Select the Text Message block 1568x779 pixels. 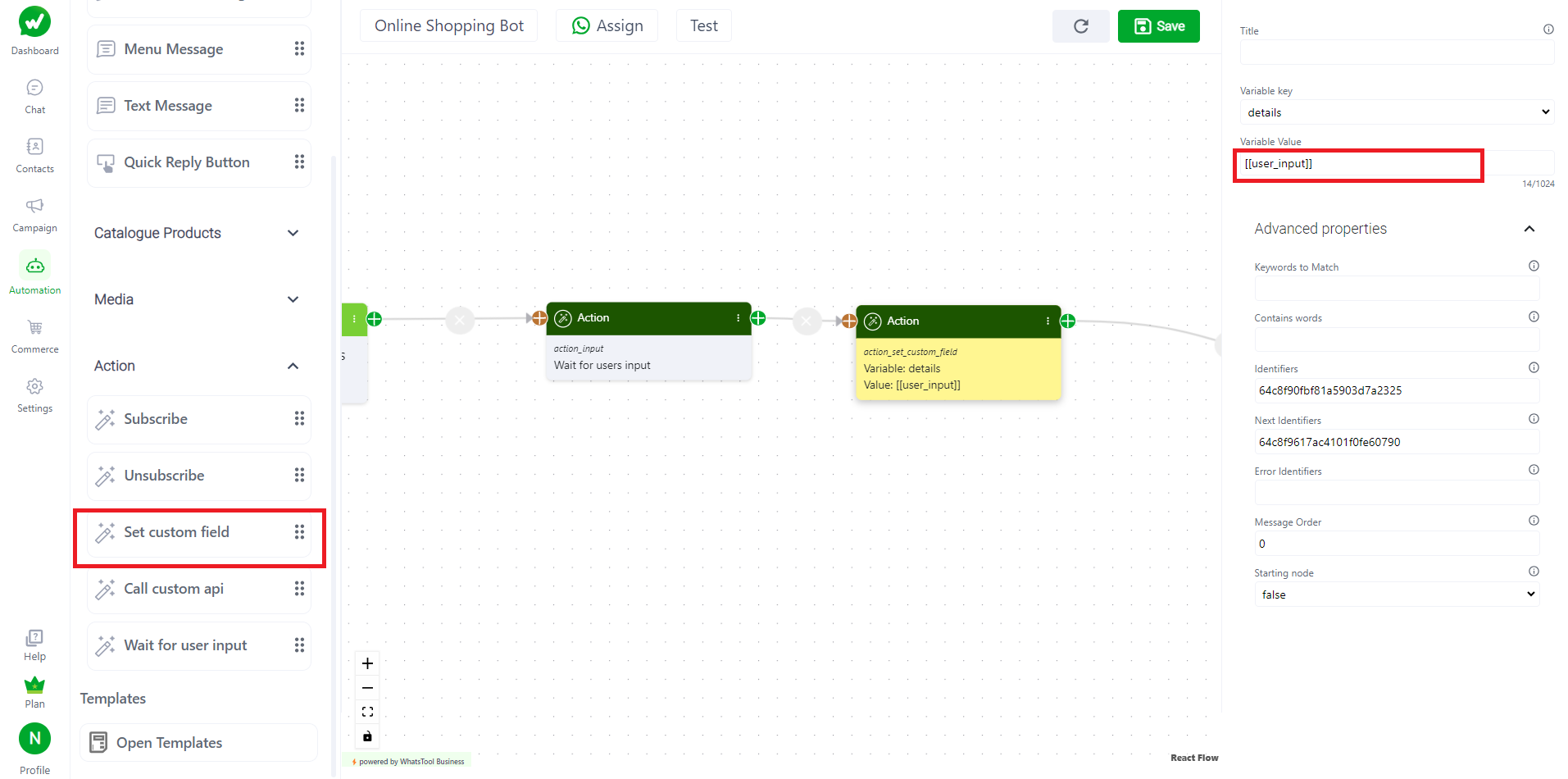(198, 106)
